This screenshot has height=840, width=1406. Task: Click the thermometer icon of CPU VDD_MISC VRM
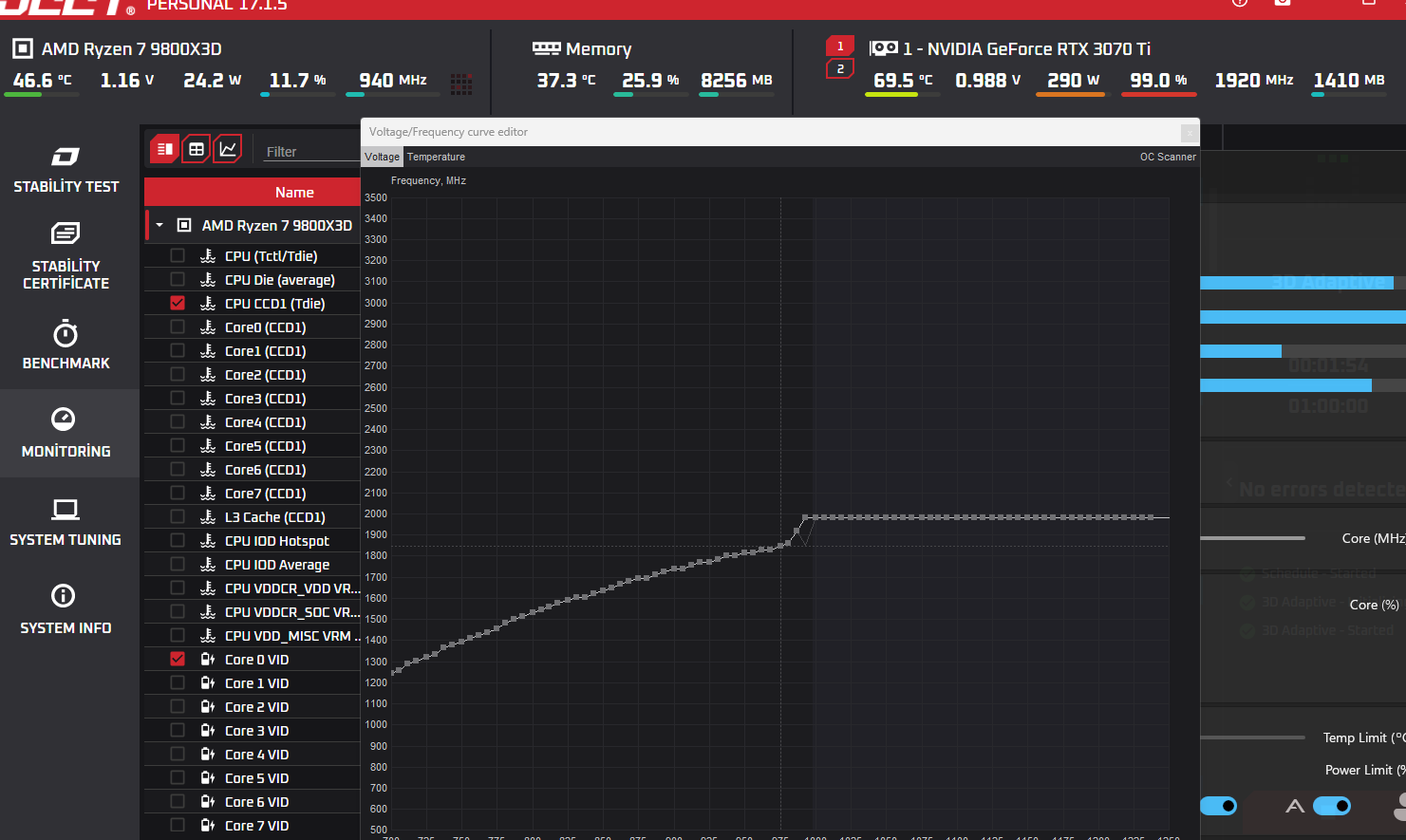208,636
